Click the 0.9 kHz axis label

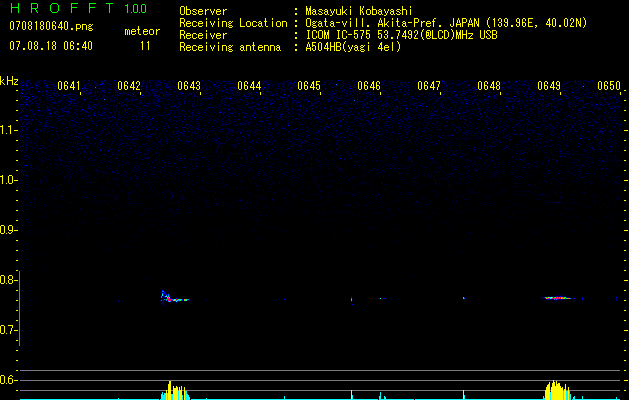coord(8,230)
